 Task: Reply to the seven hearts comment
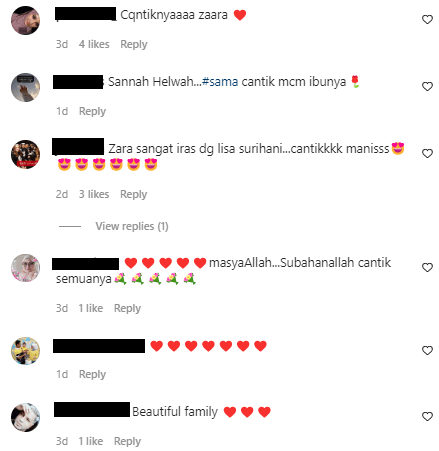click(x=92, y=374)
